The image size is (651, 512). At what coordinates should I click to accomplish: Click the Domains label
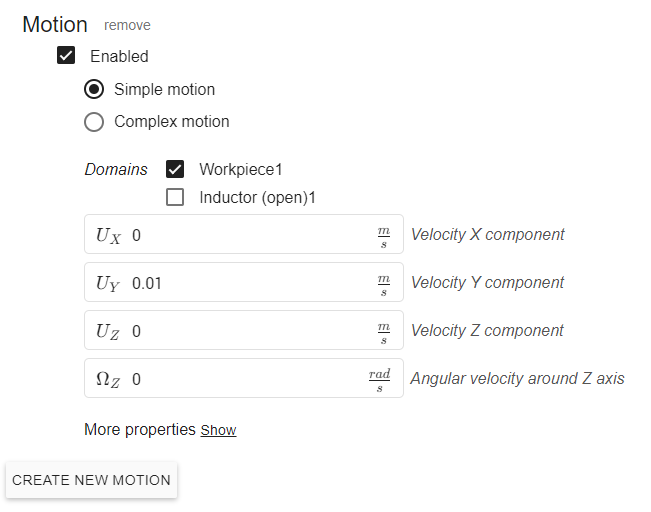(x=116, y=169)
